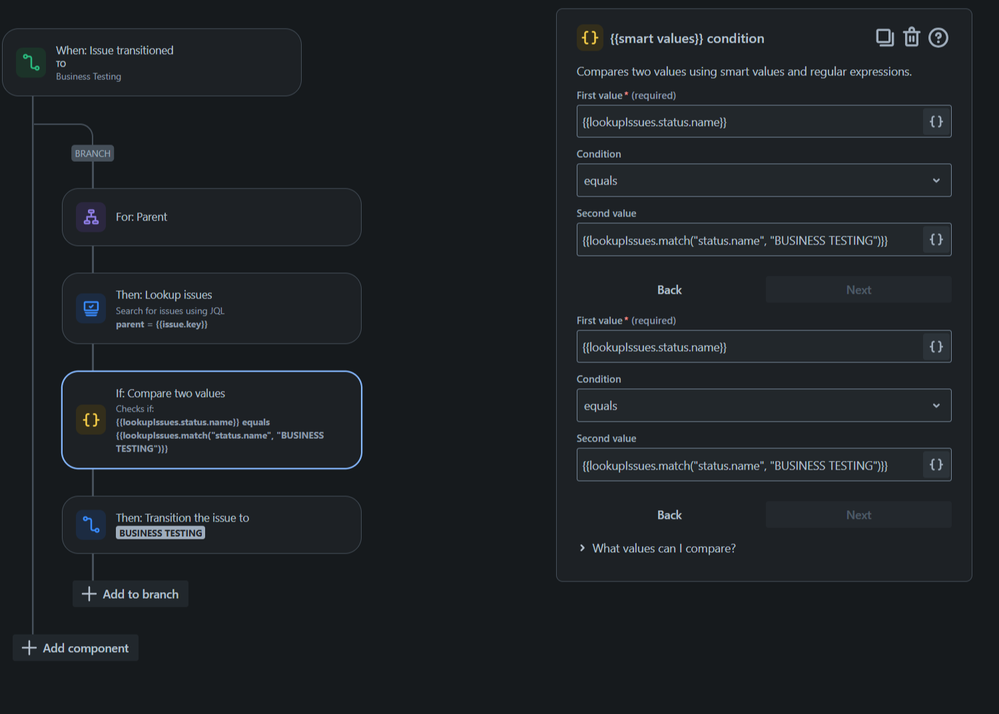The image size is (999, 714).
Task: Click the Lookup issues action icon
Action: tap(91, 308)
